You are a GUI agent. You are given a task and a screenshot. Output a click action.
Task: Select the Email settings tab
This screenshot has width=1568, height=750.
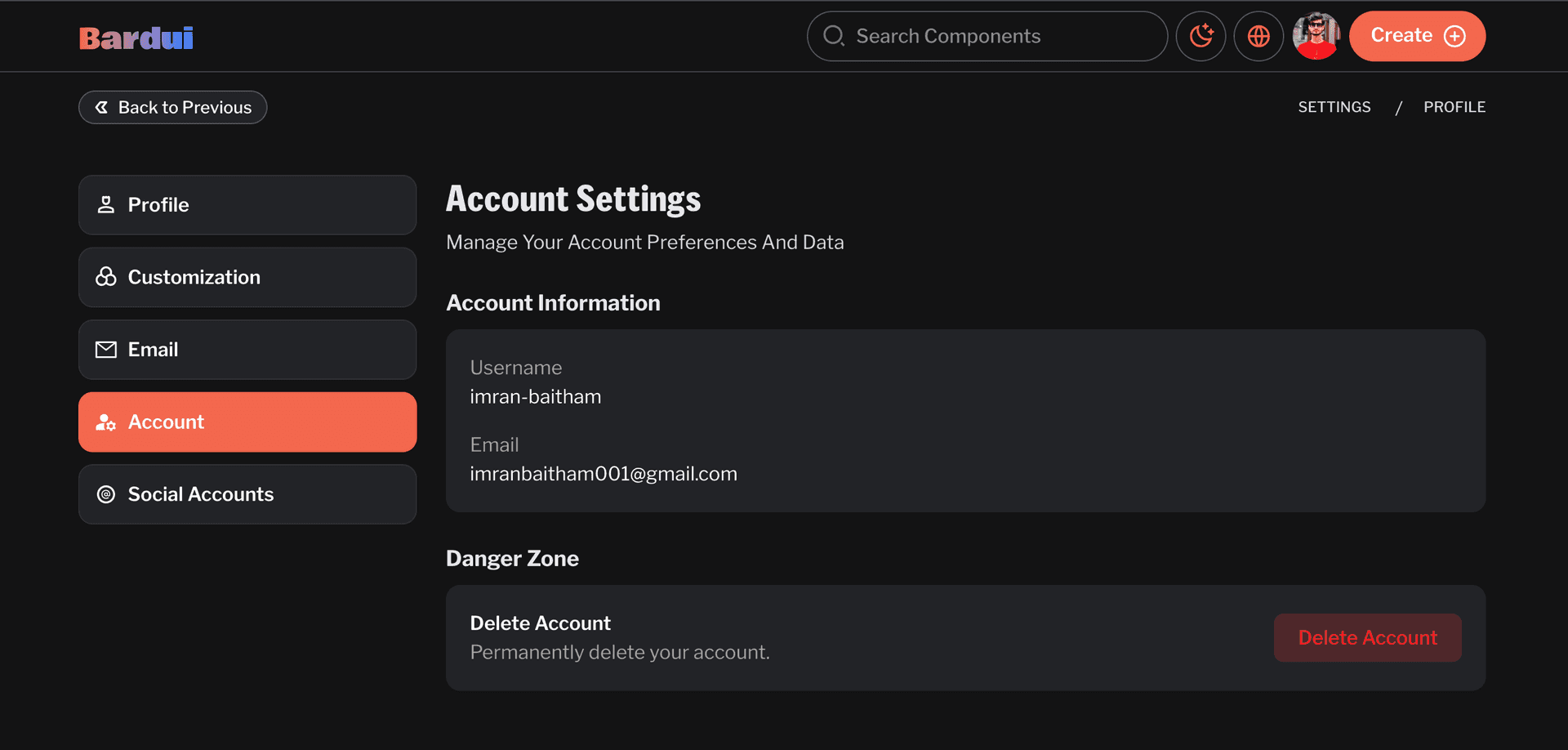pyautogui.click(x=247, y=350)
